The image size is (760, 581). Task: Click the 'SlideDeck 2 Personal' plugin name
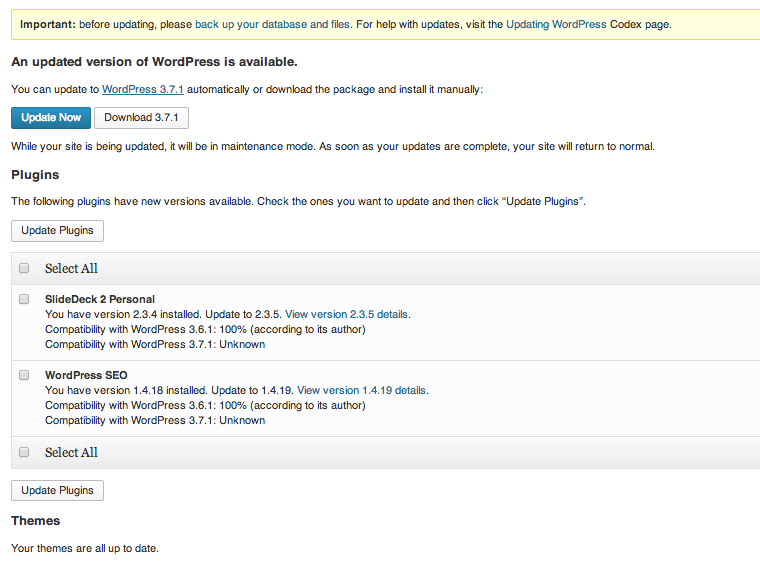[x=100, y=299]
